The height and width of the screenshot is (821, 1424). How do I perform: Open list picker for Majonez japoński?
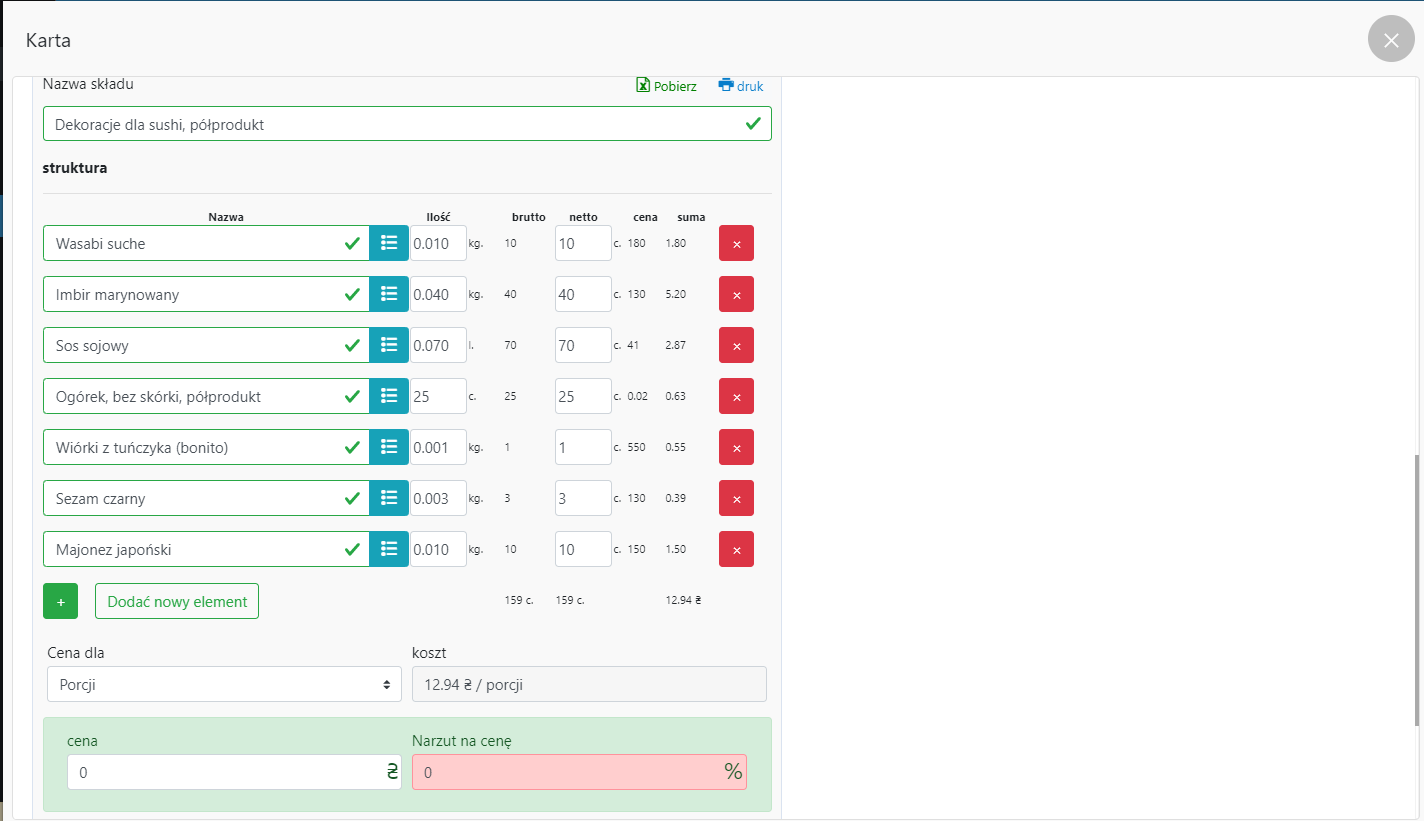[389, 549]
